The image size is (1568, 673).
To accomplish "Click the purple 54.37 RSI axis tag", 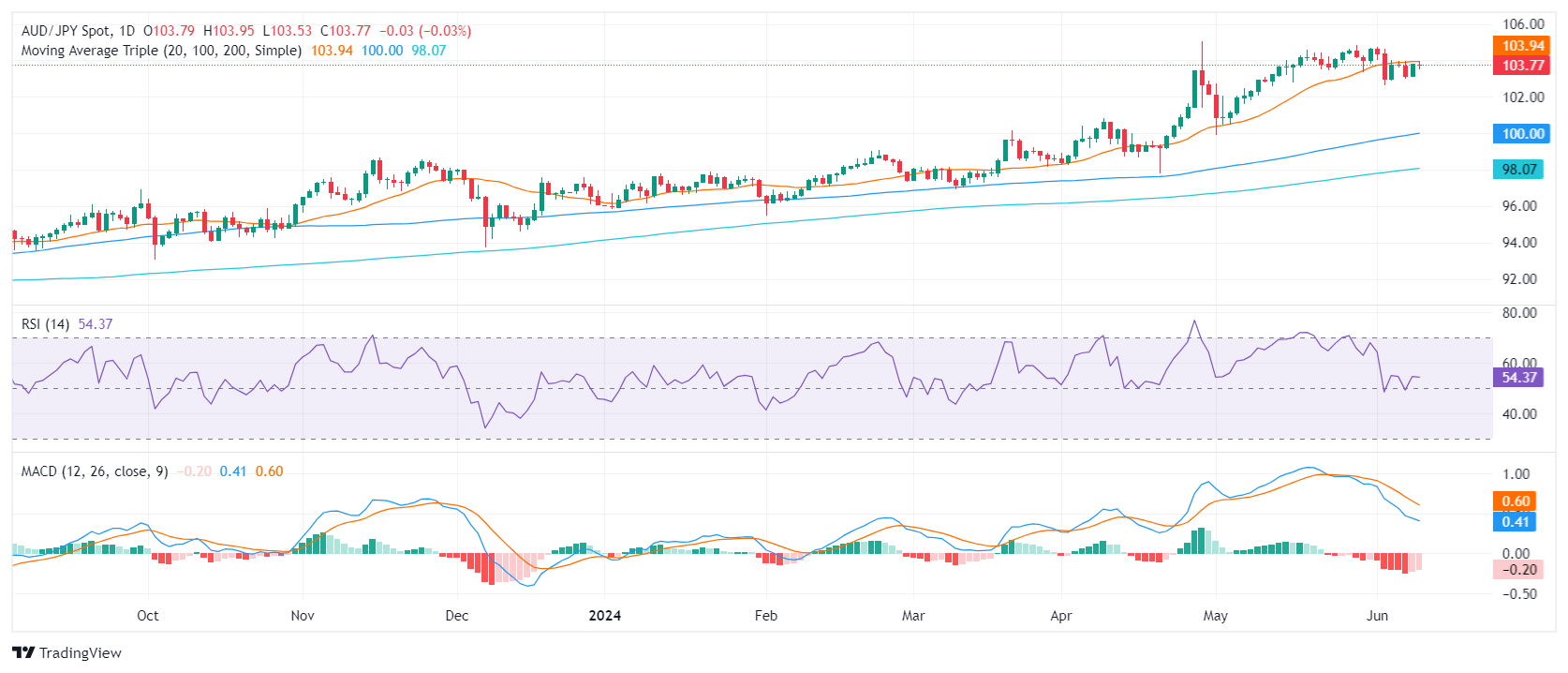I will pos(1518,378).
